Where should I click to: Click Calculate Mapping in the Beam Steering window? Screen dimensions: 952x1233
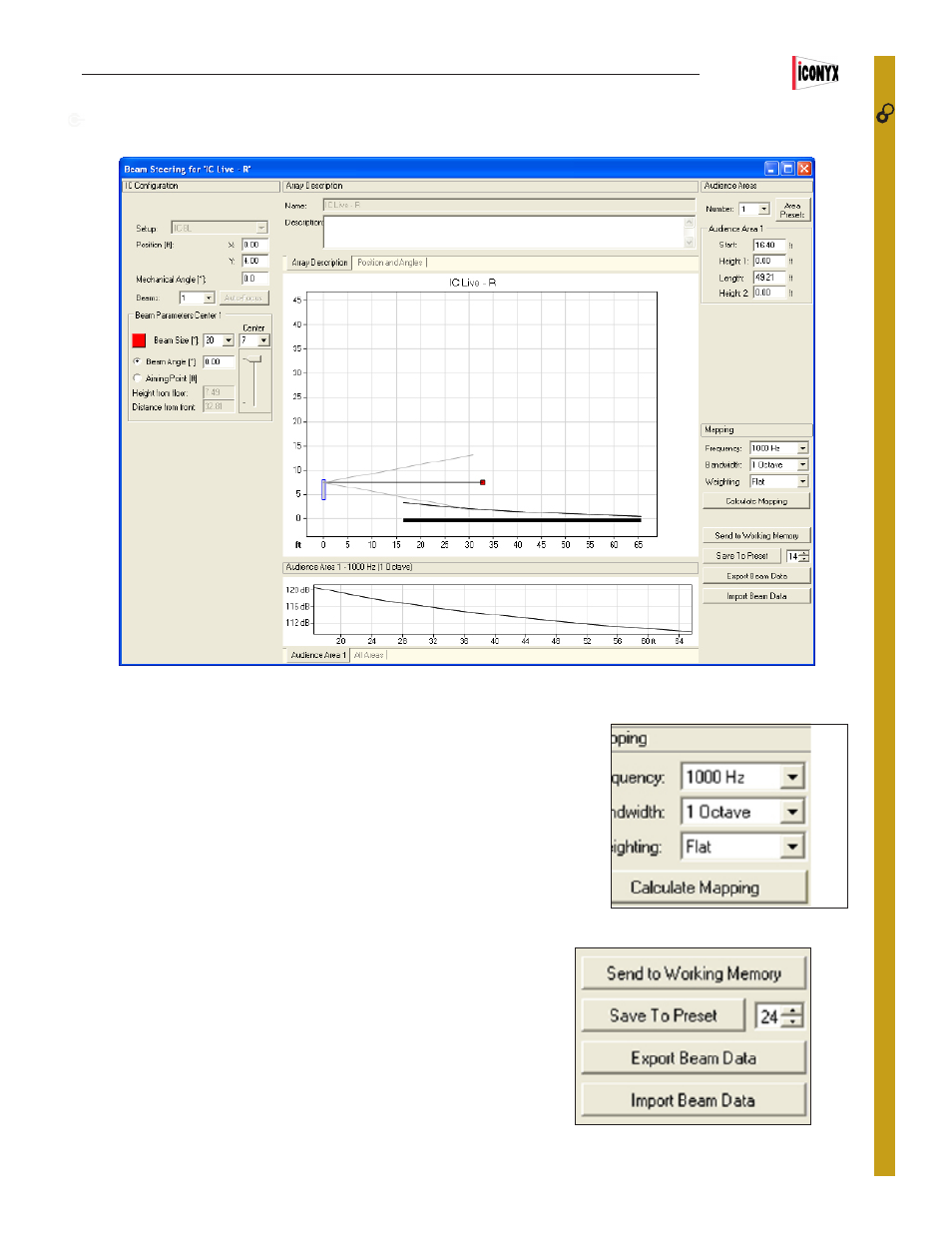coord(756,501)
